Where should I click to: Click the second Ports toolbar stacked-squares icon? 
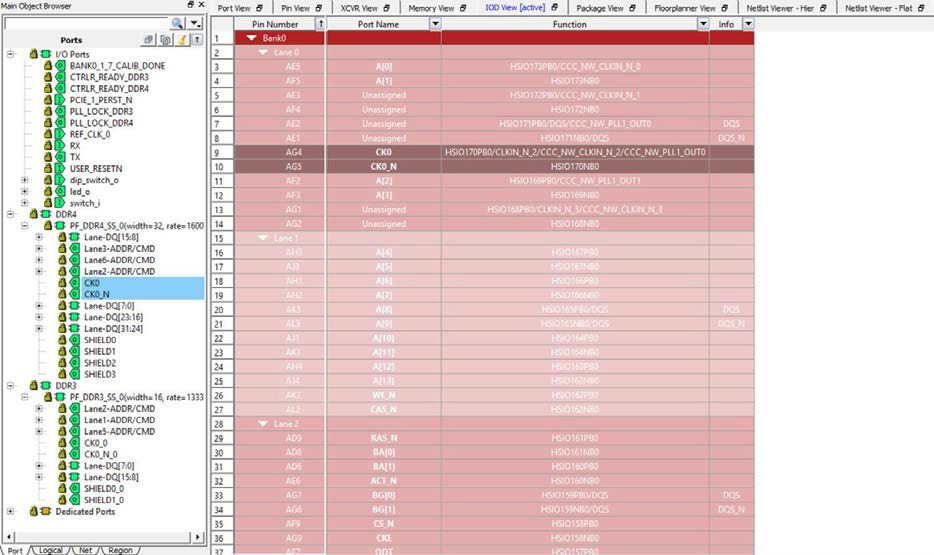coord(165,40)
